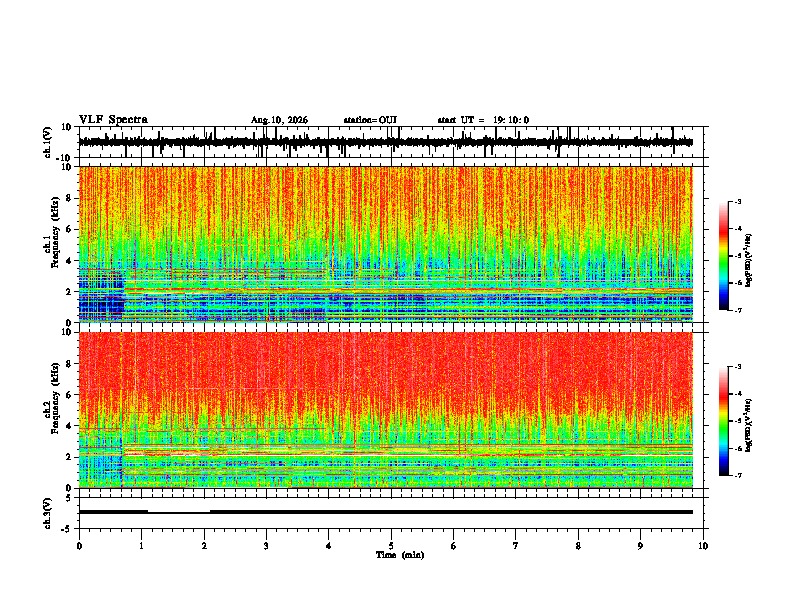Click inside the ch.2 spectrogram plot
Viewport: 792px width, 612px height.
coord(385,410)
